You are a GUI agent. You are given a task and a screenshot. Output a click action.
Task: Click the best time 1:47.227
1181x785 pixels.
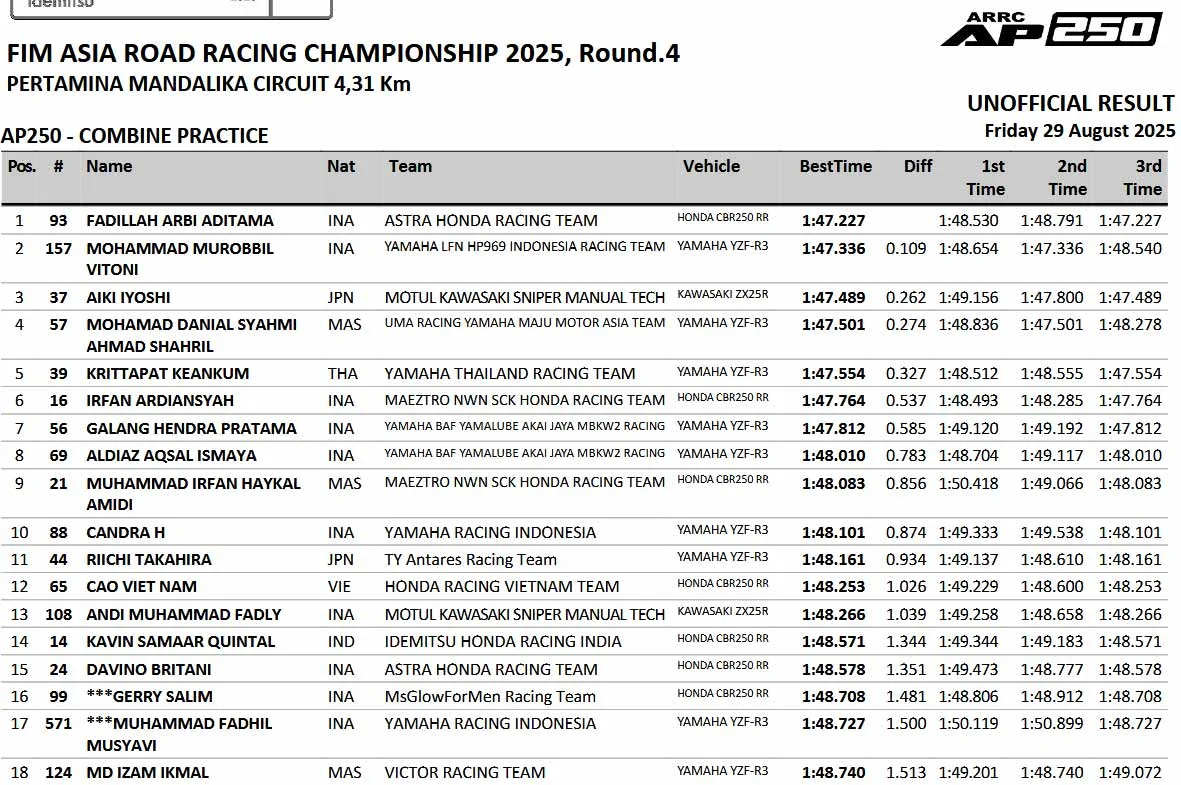coord(833,221)
